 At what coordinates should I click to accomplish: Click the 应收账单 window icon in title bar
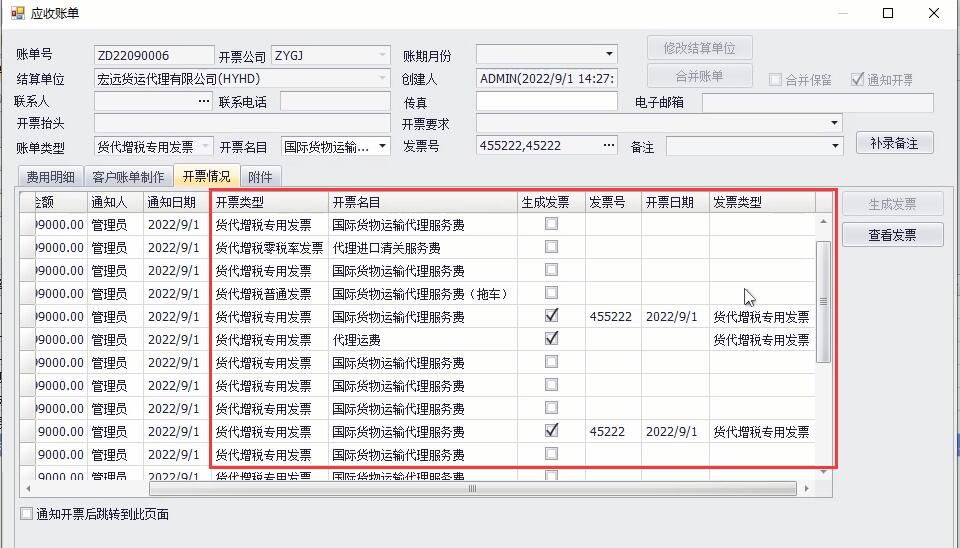point(17,13)
